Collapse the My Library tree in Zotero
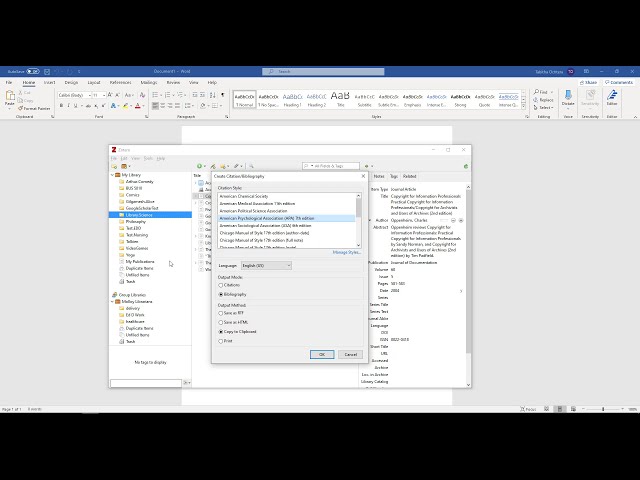The height and width of the screenshot is (480, 640). (x=112, y=175)
